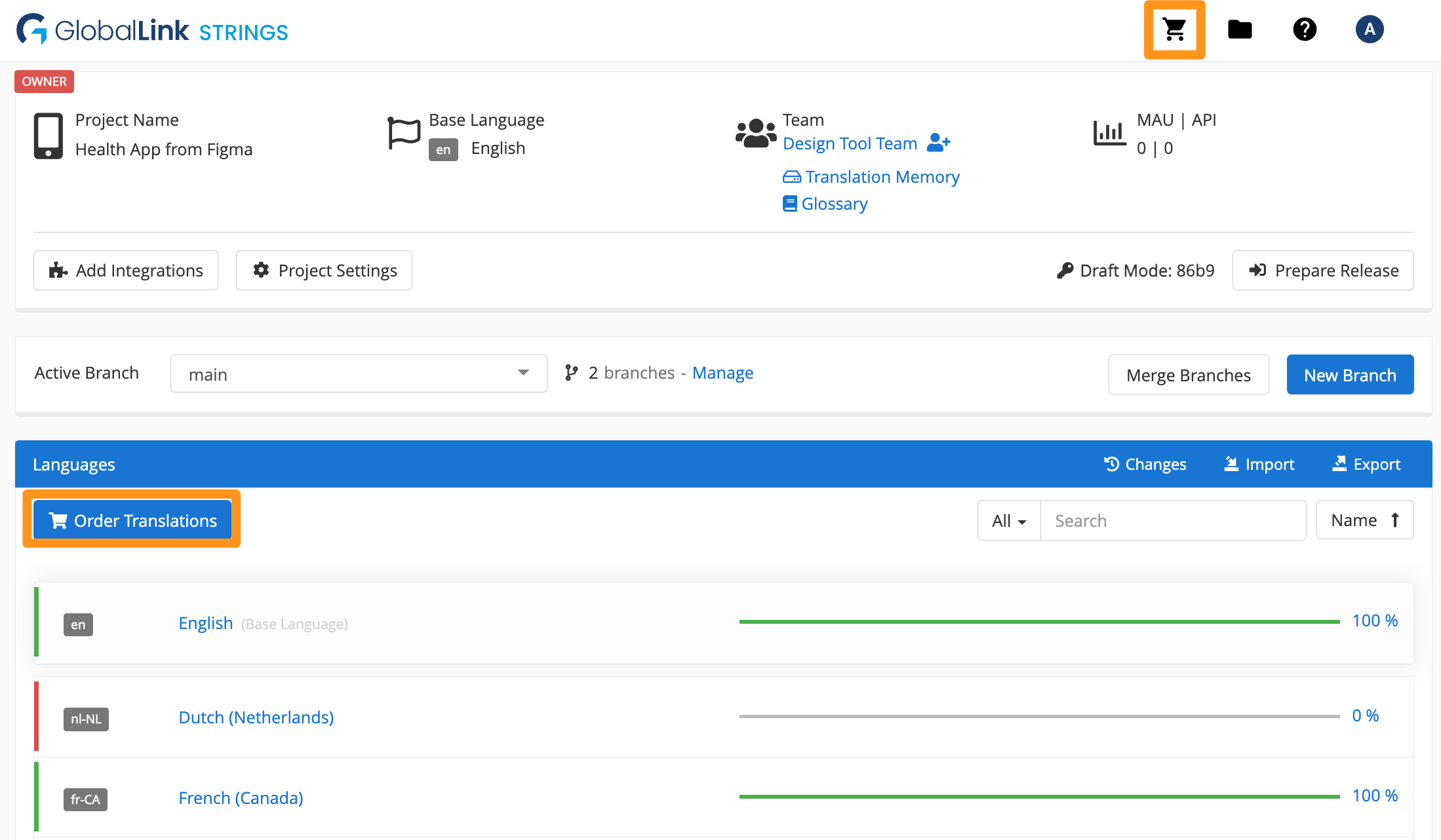The image size is (1441, 840).
Task: Click Prepare Release button
Action: click(x=1323, y=270)
